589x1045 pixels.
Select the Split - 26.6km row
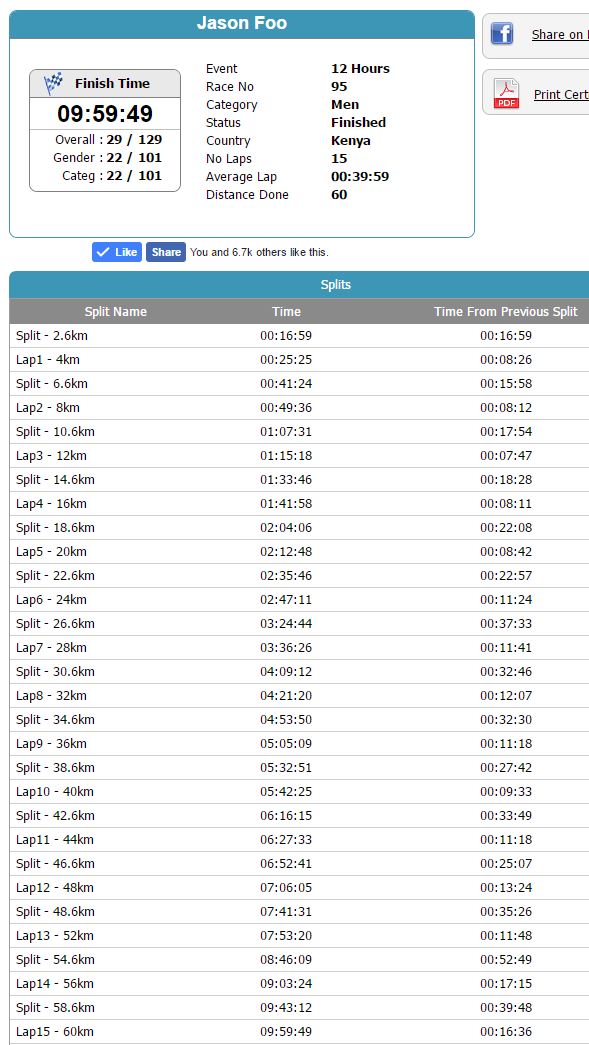(x=299, y=624)
